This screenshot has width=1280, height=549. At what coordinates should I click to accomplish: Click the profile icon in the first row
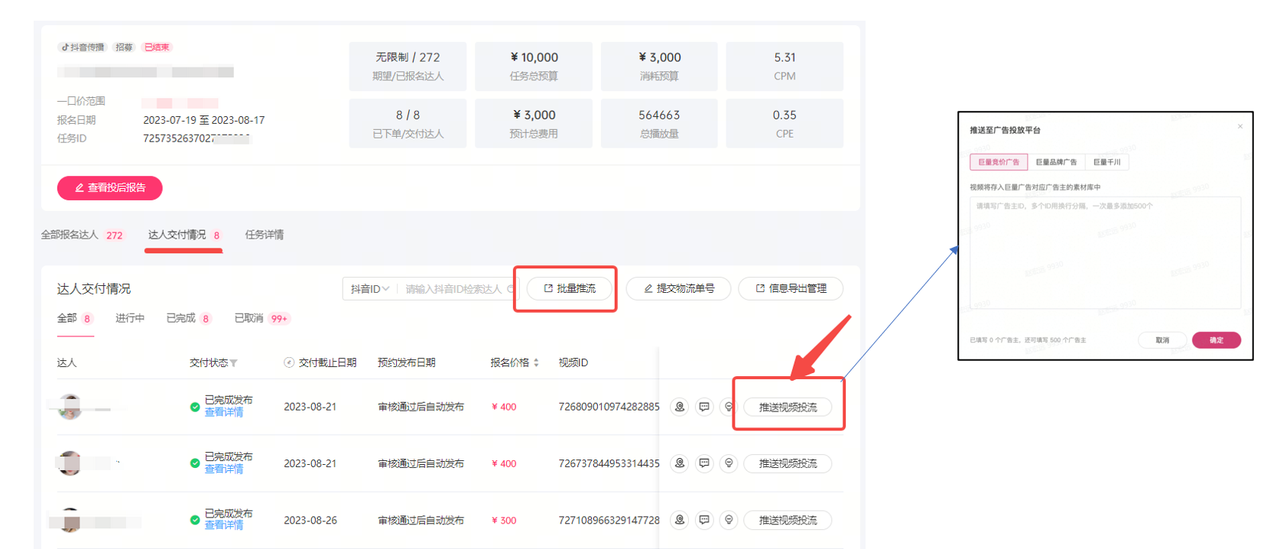tap(680, 407)
